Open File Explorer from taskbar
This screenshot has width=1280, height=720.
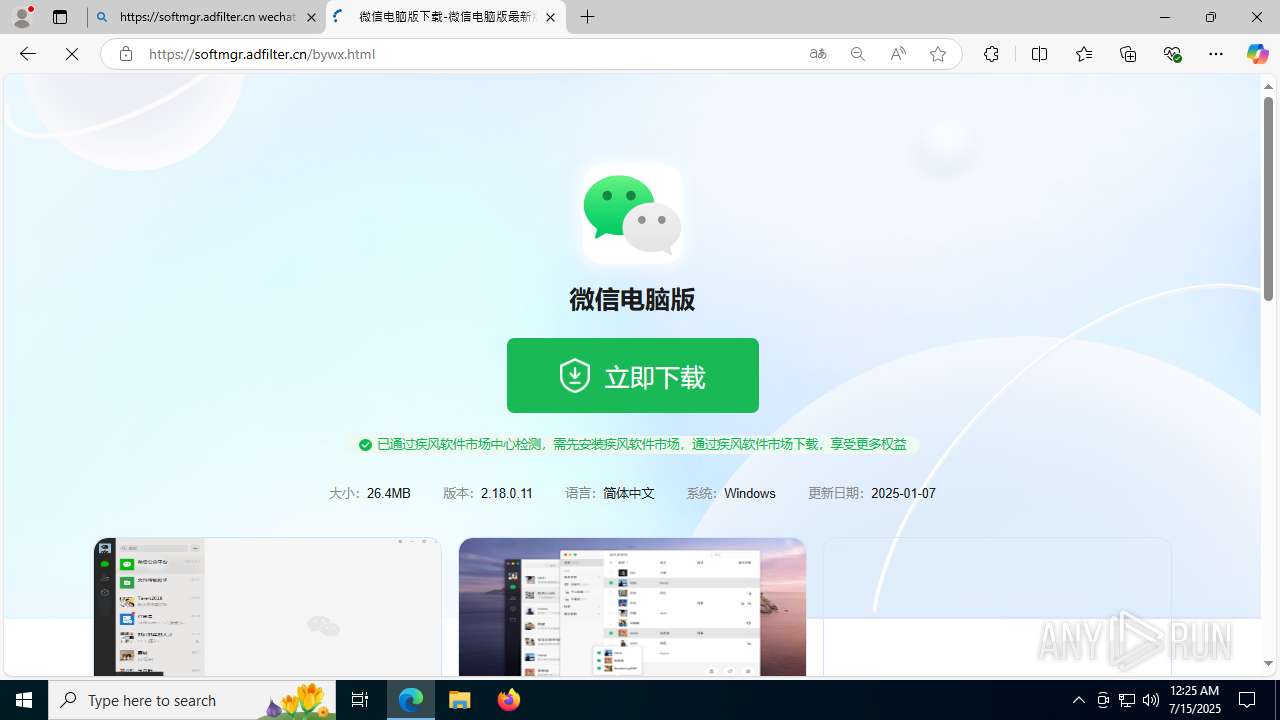pyautogui.click(x=460, y=700)
